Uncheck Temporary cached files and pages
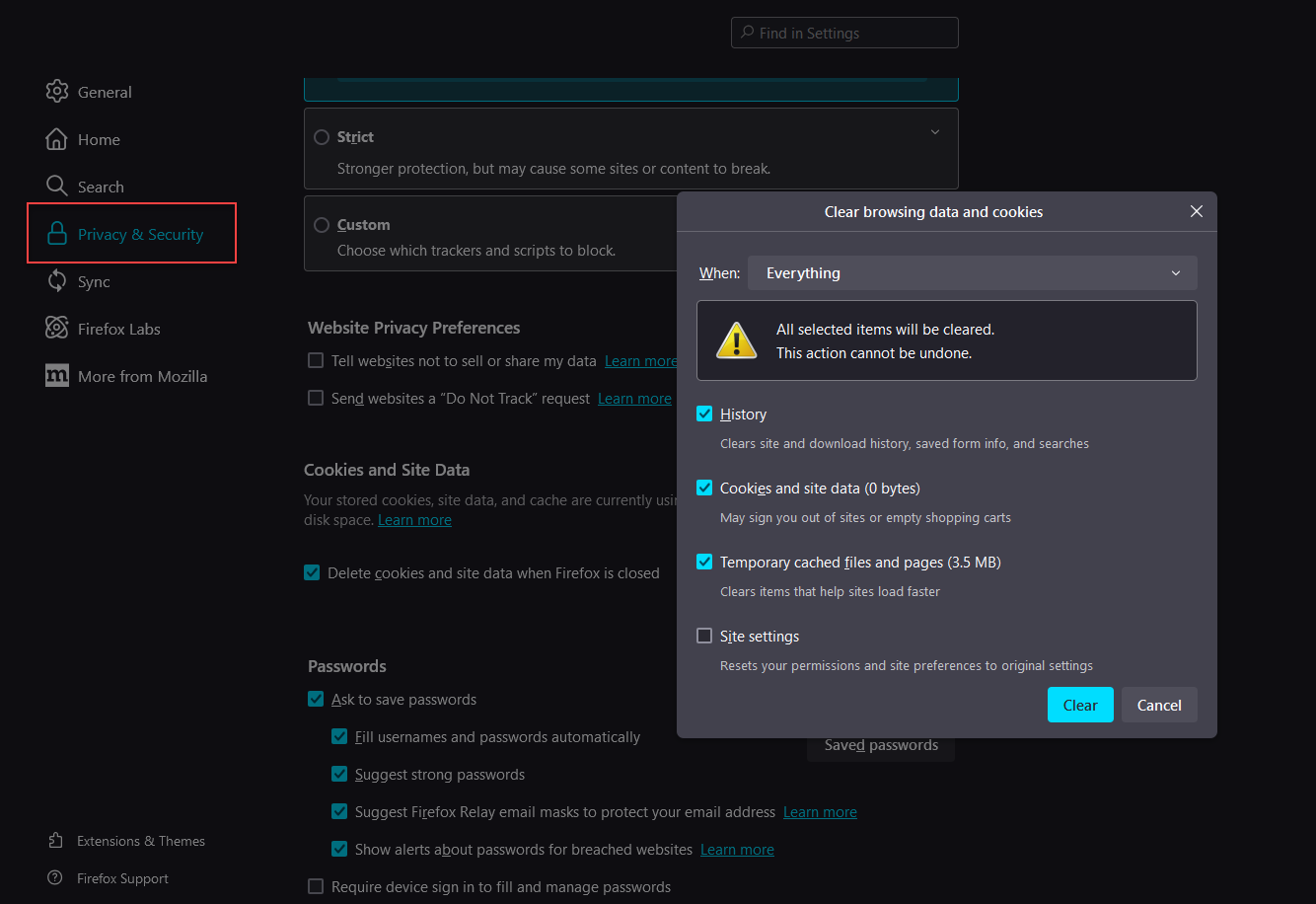 pyautogui.click(x=704, y=563)
